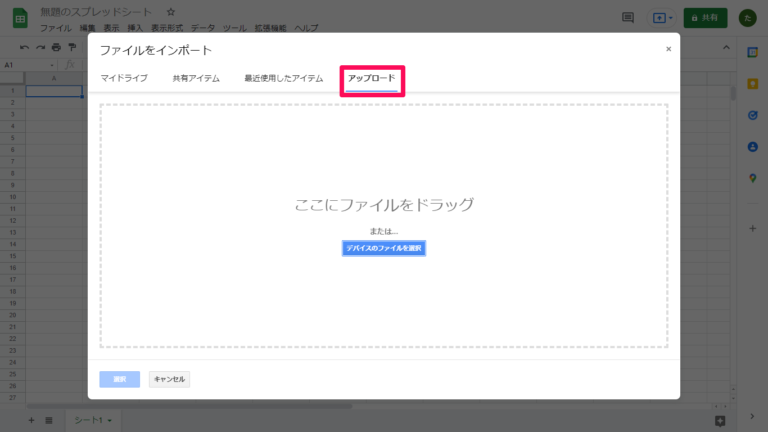Viewport: 768px width, 432px height.
Task: Open the account avatar menu
Action: pyautogui.click(x=747, y=18)
